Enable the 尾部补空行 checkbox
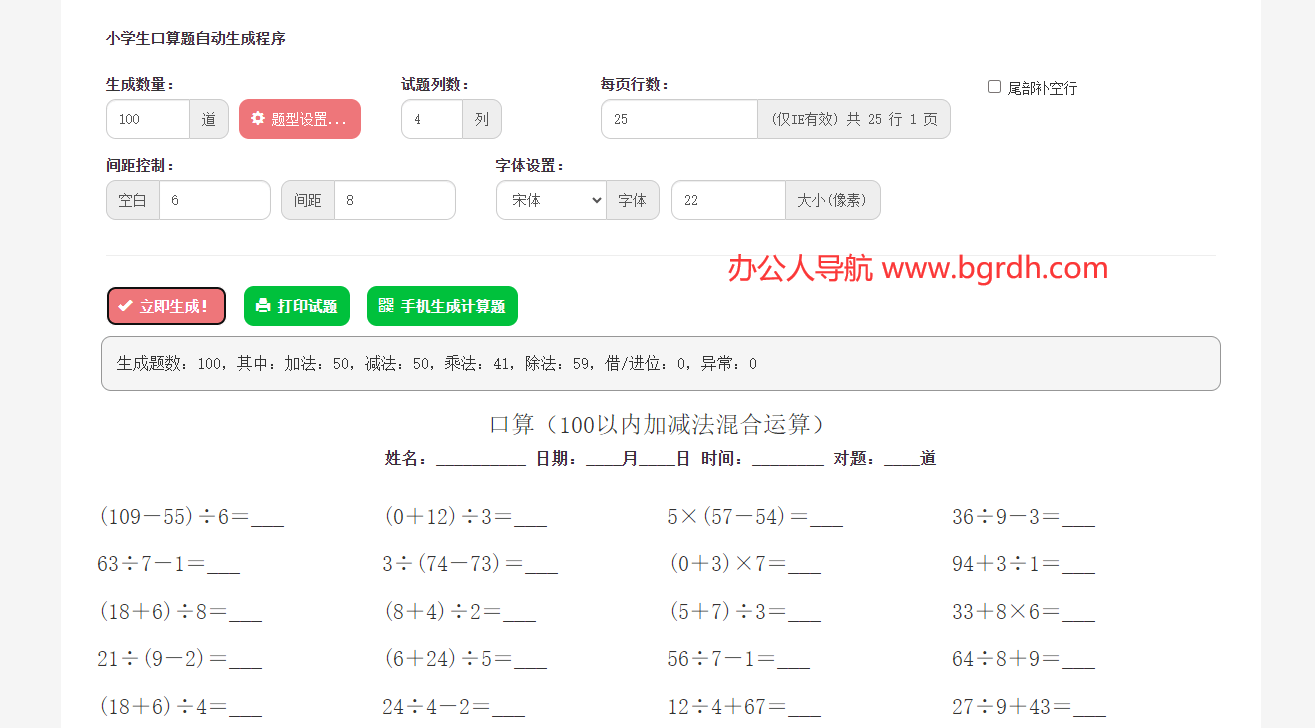The image size is (1315, 728). [994, 86]
